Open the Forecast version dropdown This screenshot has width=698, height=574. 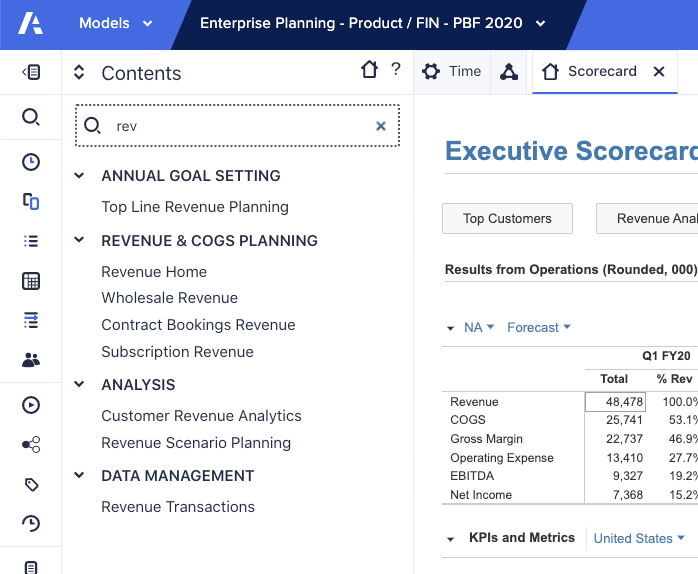(538, 328)
